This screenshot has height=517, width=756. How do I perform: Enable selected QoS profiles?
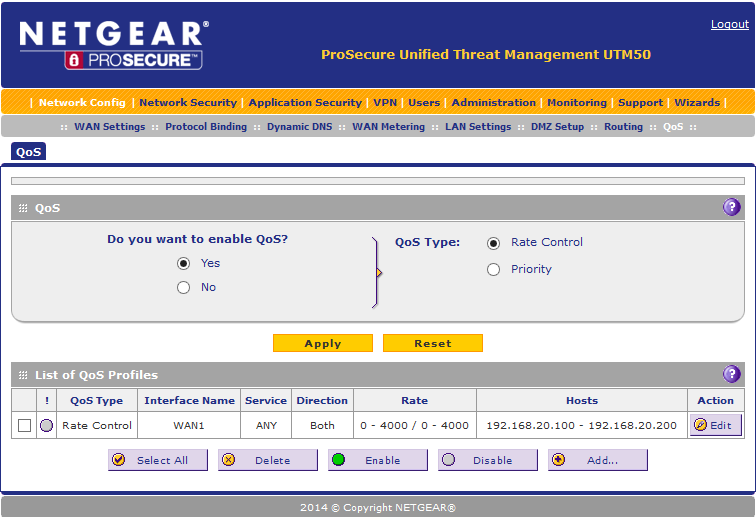point(378,460)
